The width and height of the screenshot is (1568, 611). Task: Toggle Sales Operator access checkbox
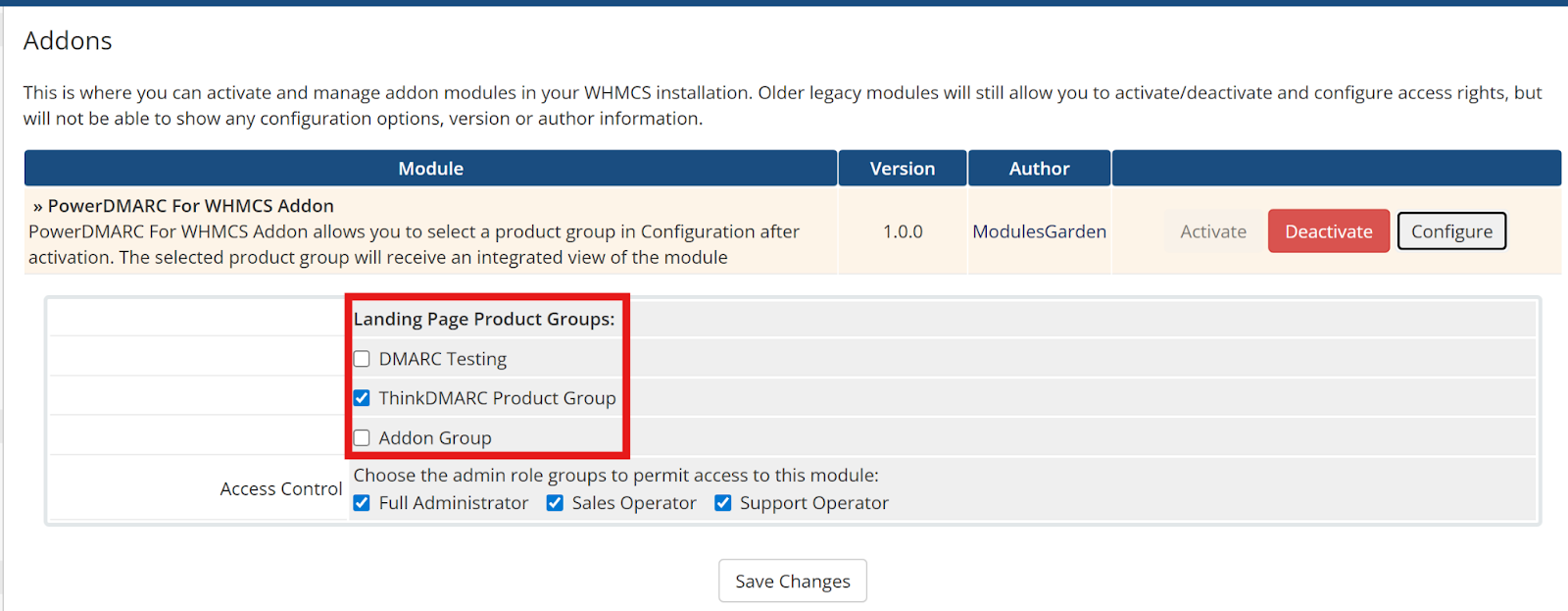coord(555,503)
